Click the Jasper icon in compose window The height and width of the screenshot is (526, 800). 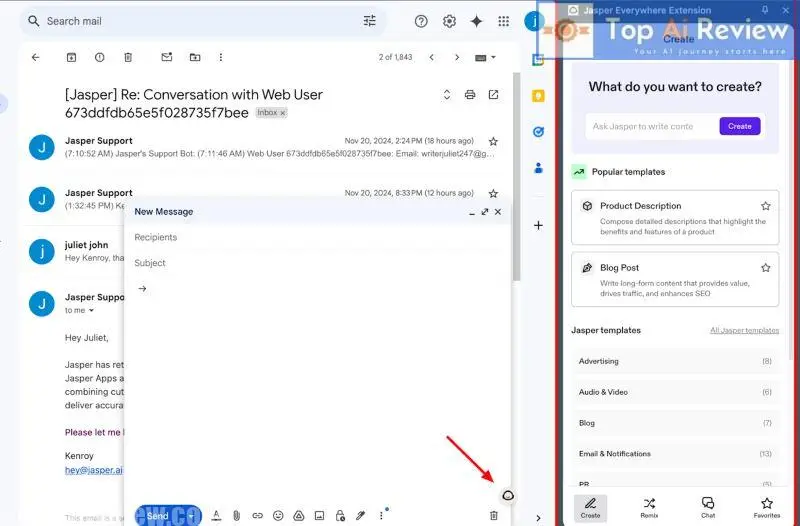[508, 495]
